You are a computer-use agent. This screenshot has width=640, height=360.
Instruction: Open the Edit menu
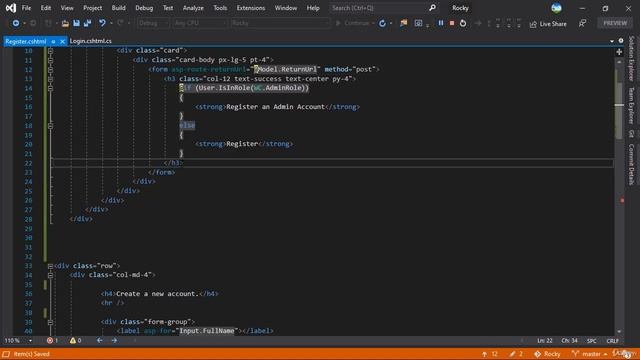pos(46,8)
